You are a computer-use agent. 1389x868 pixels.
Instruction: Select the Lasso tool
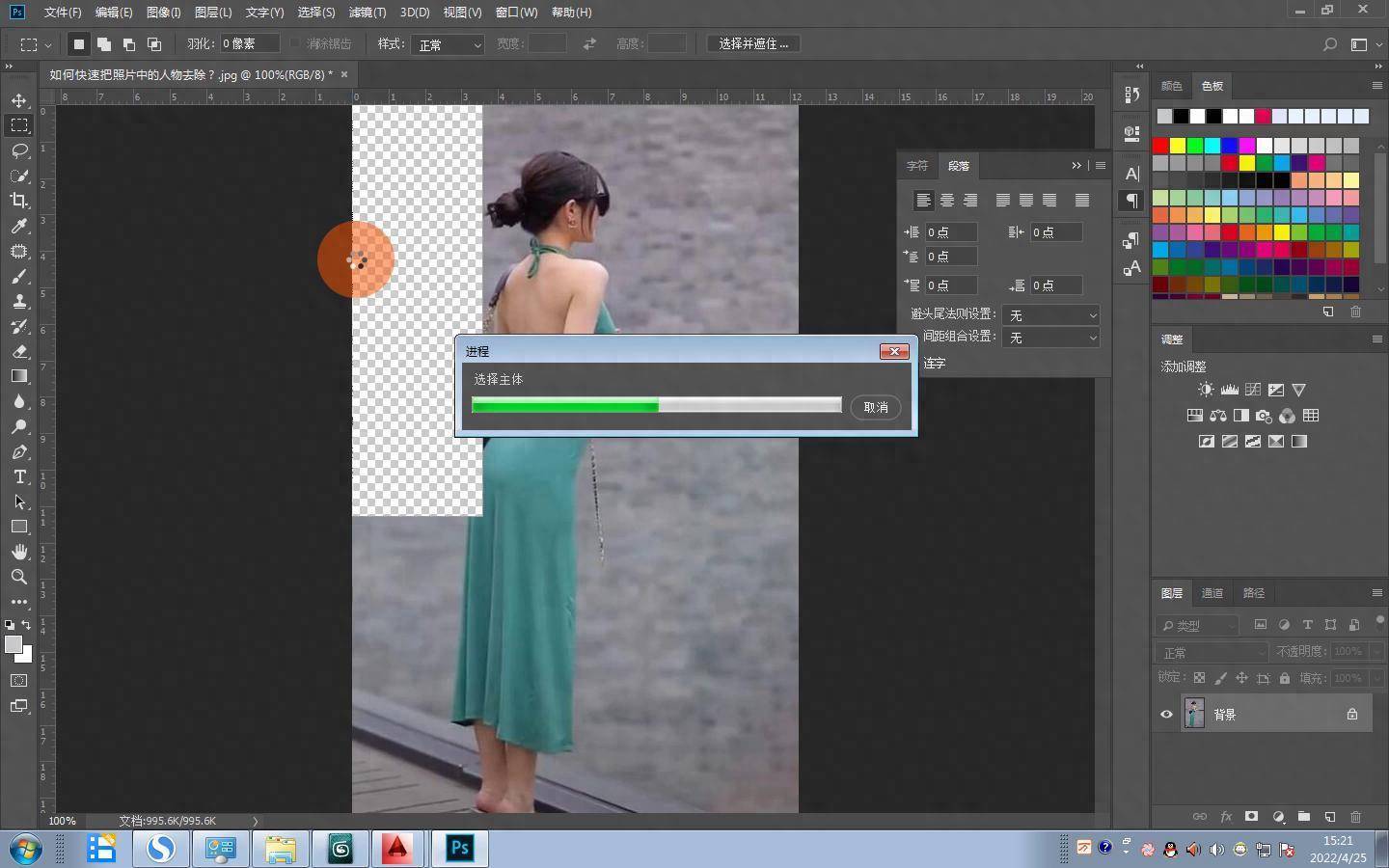point(19,150)
